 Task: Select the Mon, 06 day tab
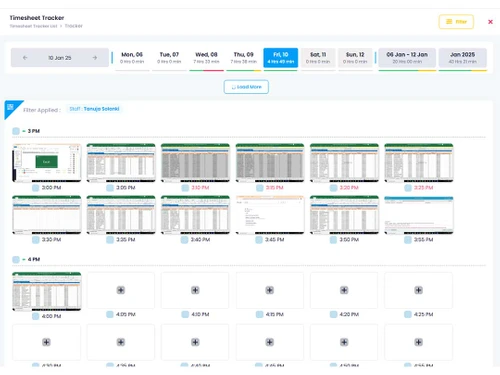click(132, 58)
